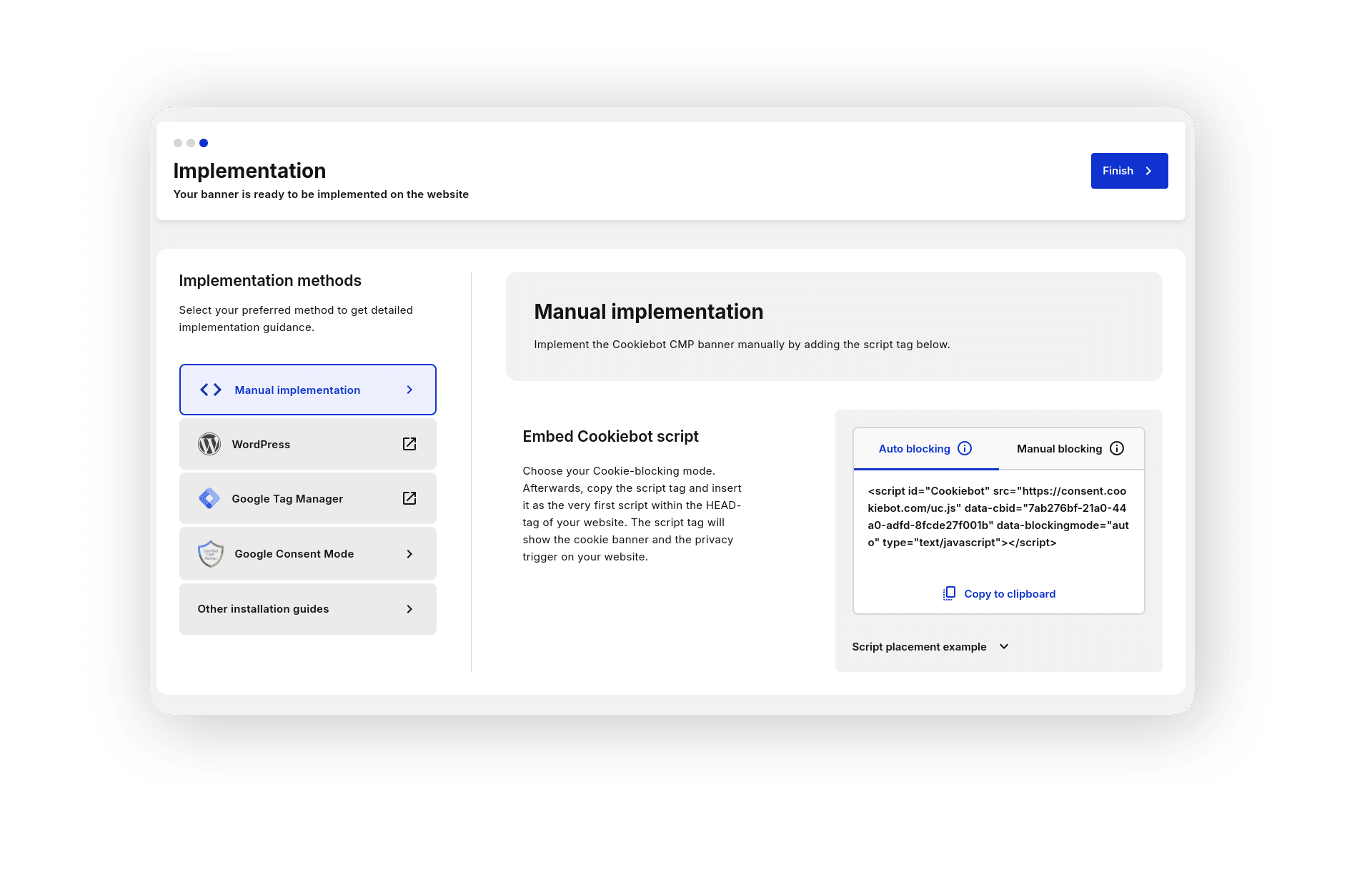
Task: Click the code brackets icon for Manual implementation
Action: point(211,390)
